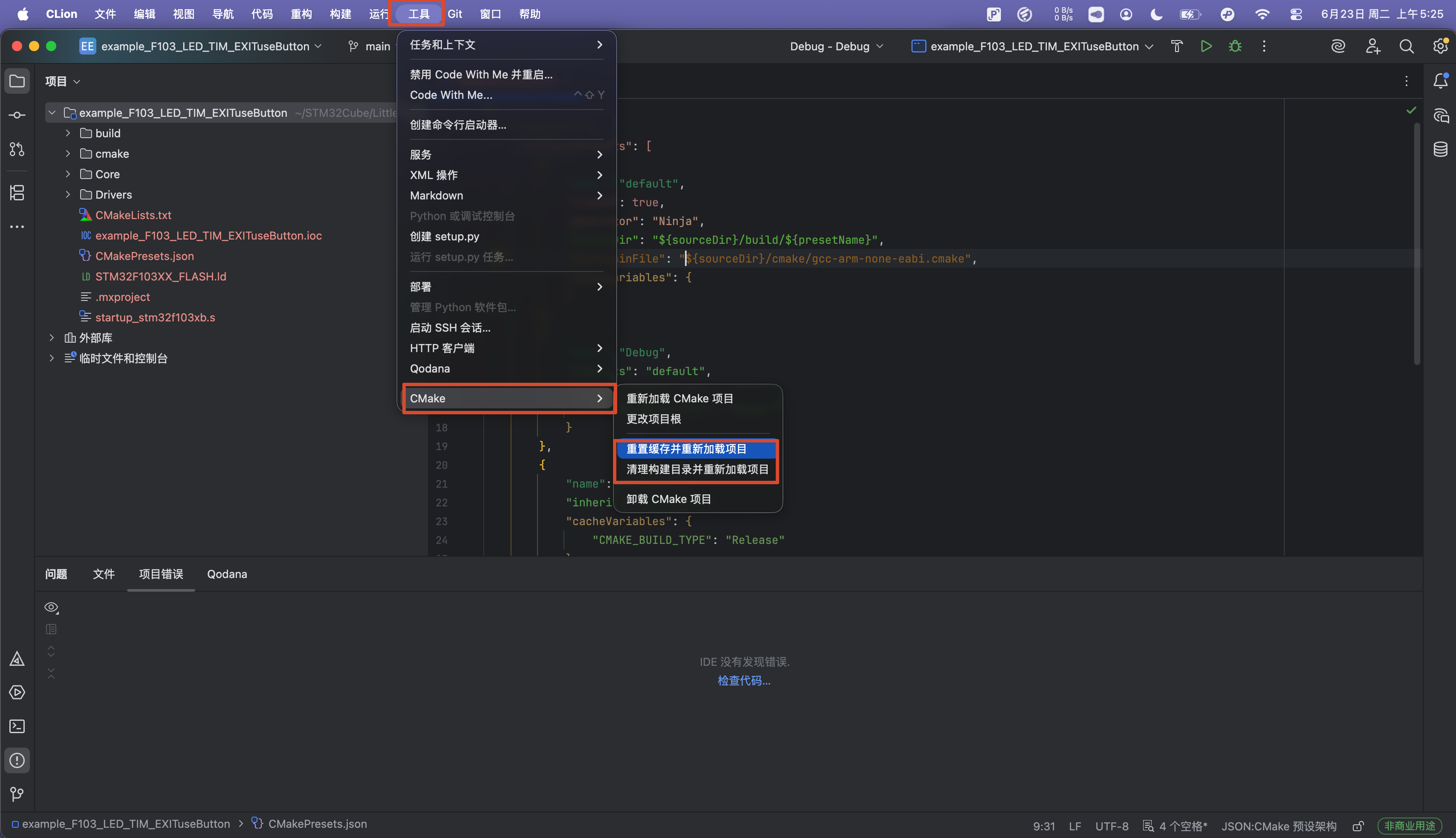1456x838 pixels.
Task: Choose 清理构建目录并重新加载项目
Action: (x=697, y=469)
